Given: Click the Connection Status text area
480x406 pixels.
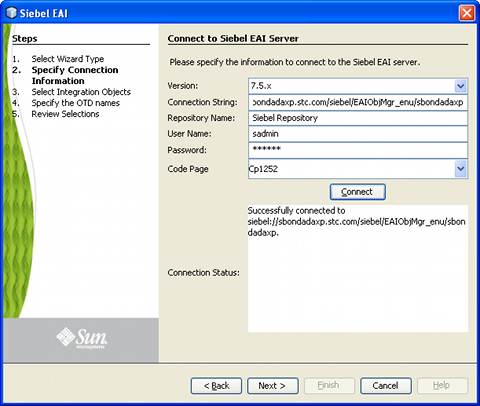Looking at the screenshot, I should pyautogui.click(x=358, y=268).
